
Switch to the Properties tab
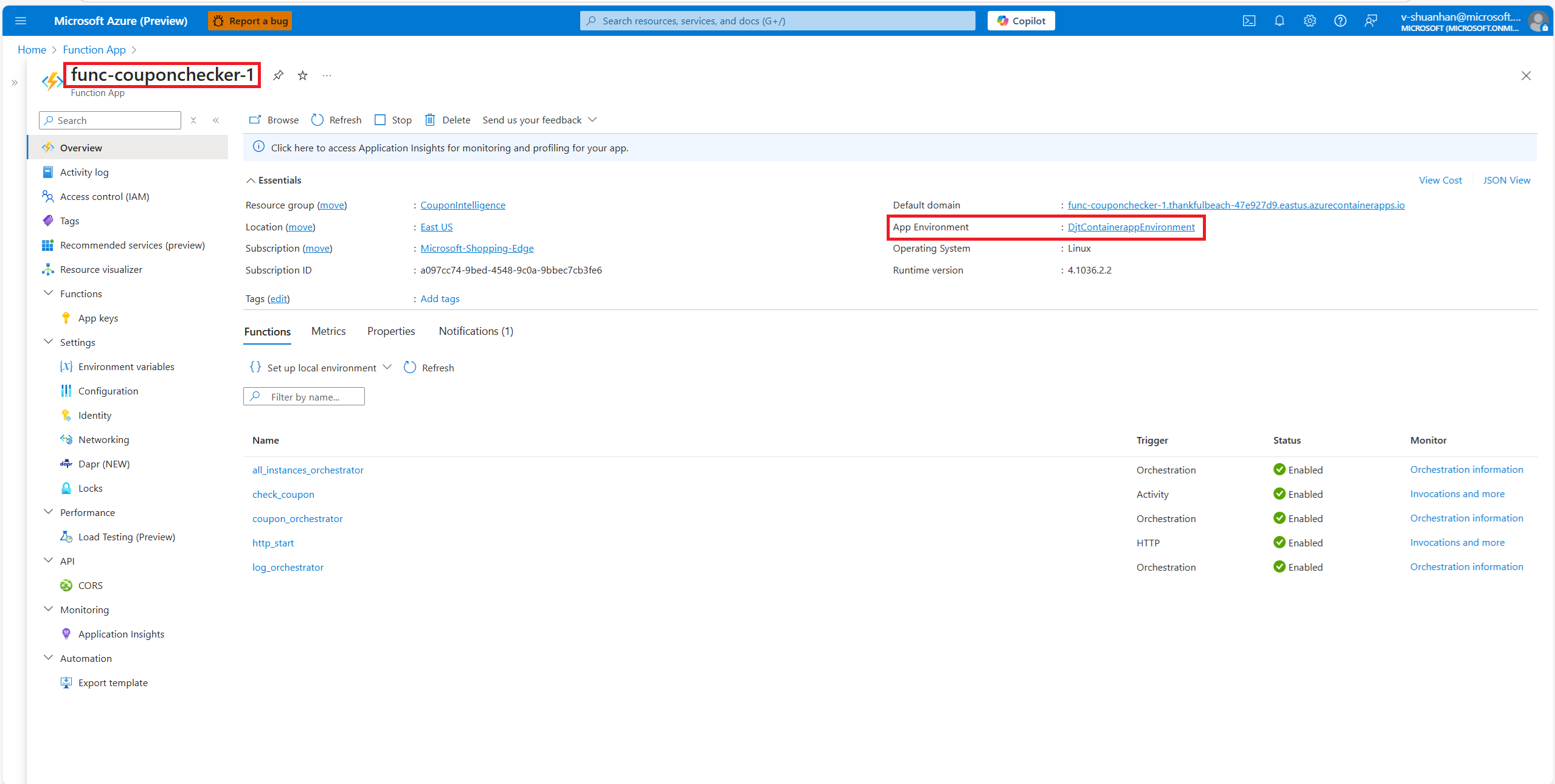[x=391, y=331]
